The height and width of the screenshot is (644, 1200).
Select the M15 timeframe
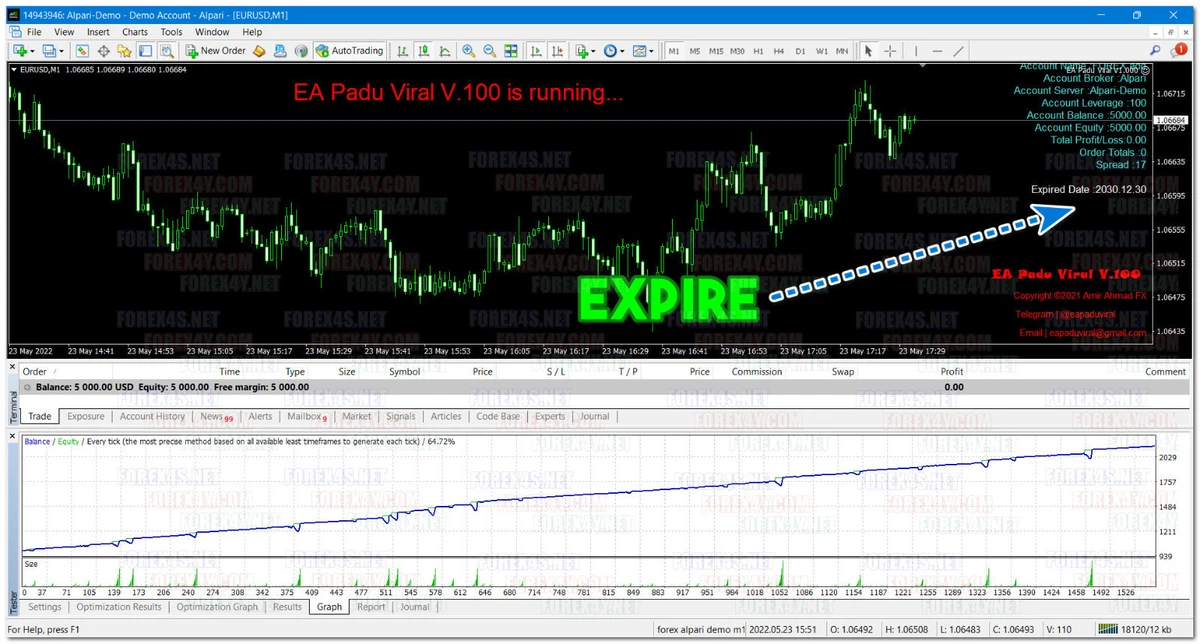click(716, 51)
